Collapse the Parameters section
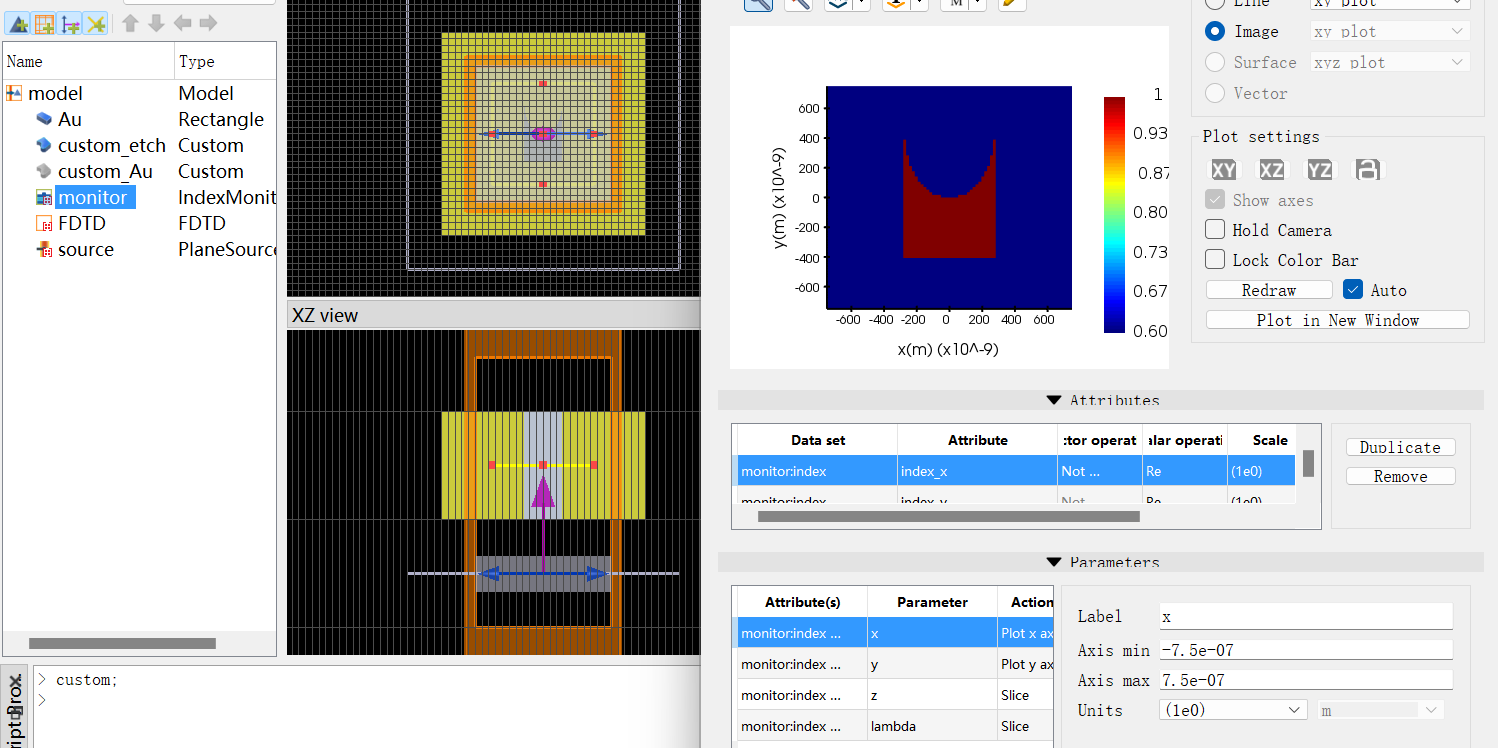The width and height of the screenshot is (1498, 748). [1053, 563]
